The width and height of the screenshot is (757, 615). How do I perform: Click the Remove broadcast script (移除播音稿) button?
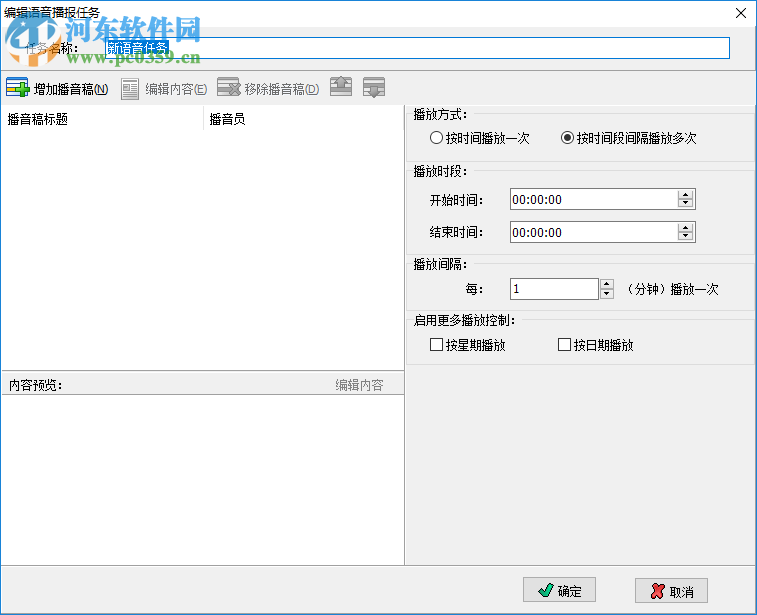(268, 88)
